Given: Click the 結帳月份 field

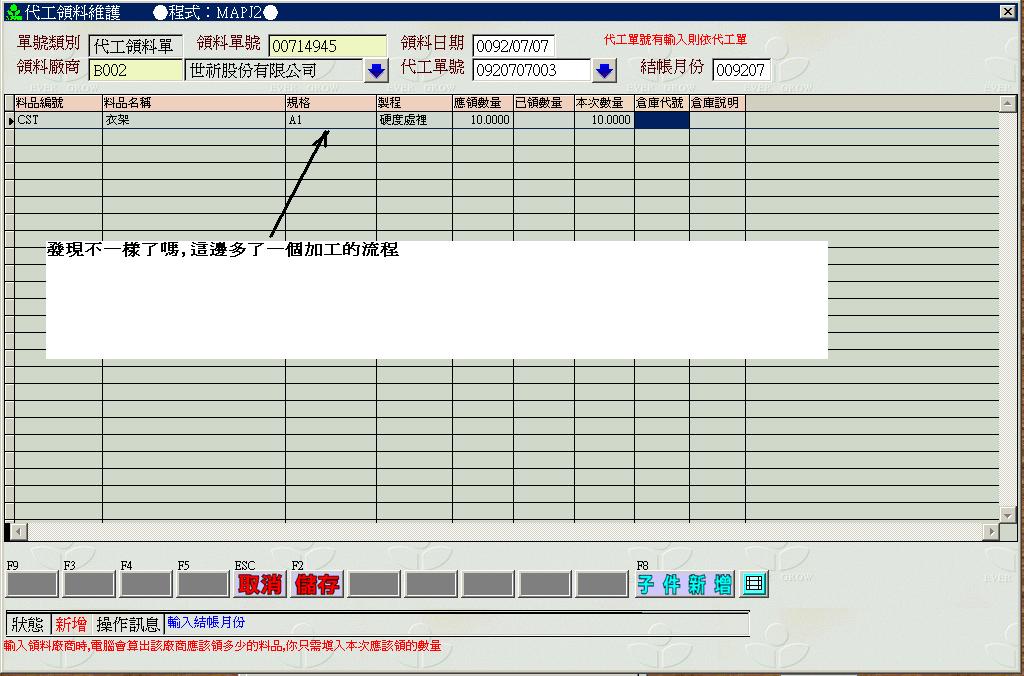Looking at the screenshot, I should [740, 71].
